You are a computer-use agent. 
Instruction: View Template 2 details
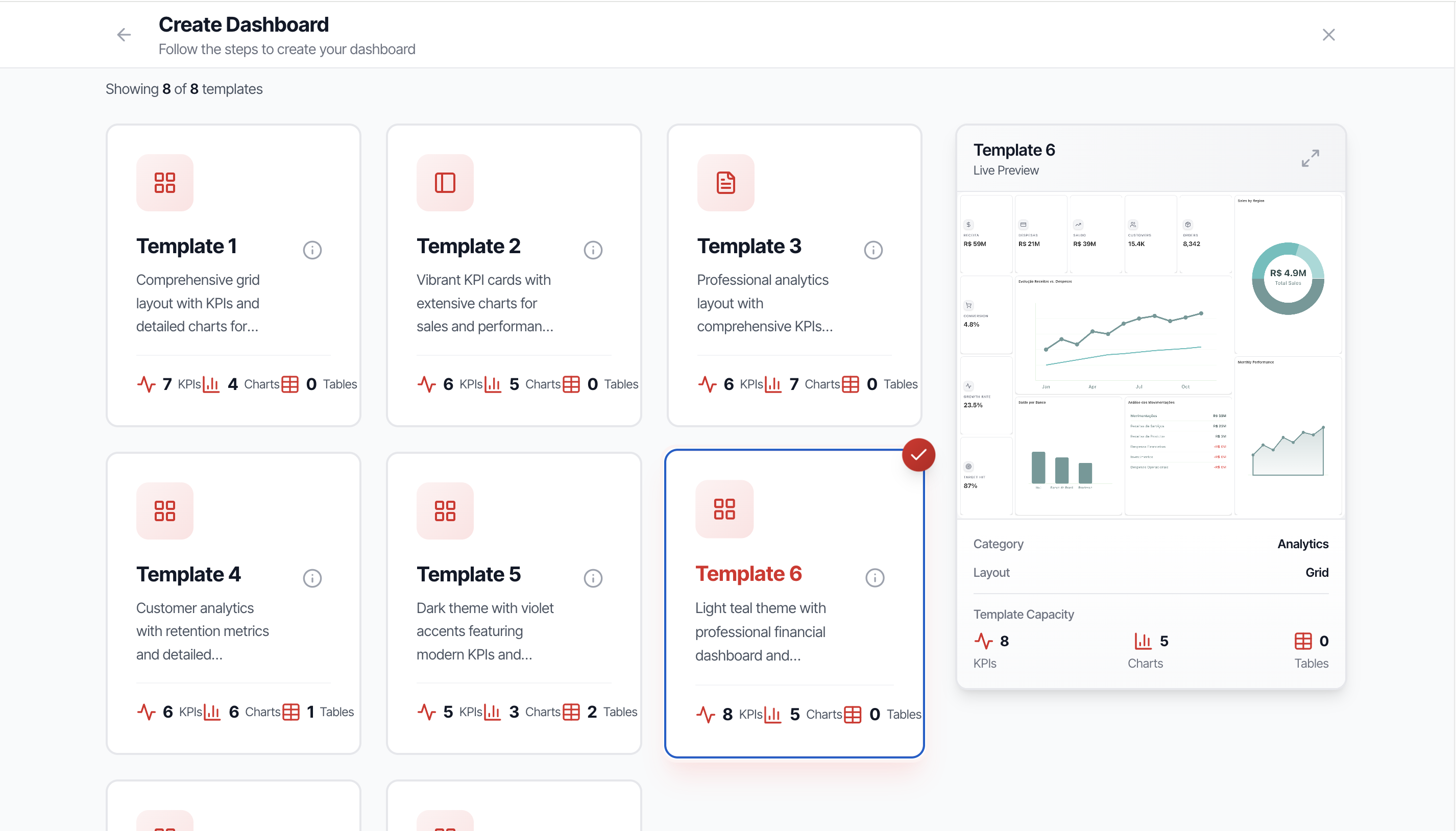pyautogui.click(x=592, y=250)
